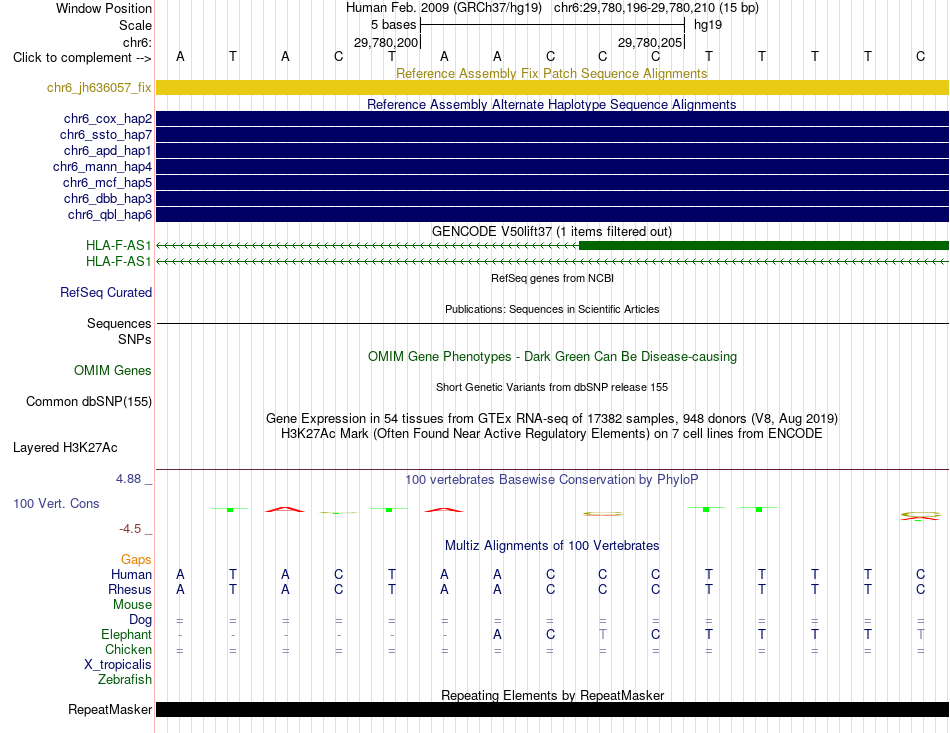Click the Elephant species row label
The image size is (950, 733).
127,634
